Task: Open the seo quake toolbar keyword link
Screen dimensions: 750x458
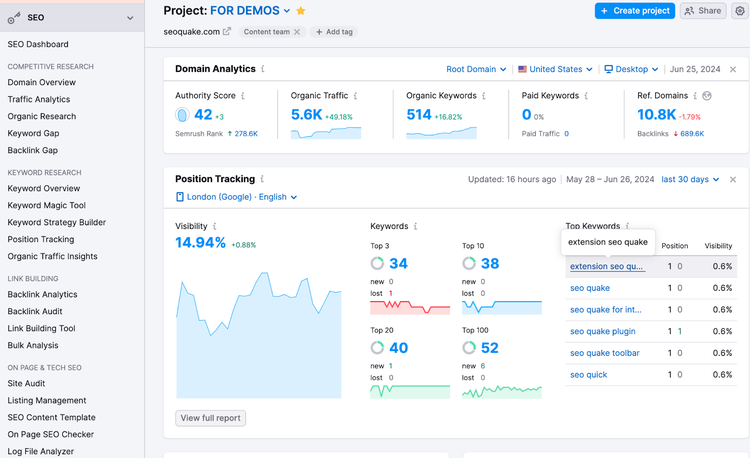Action: [x=605, y=353]
